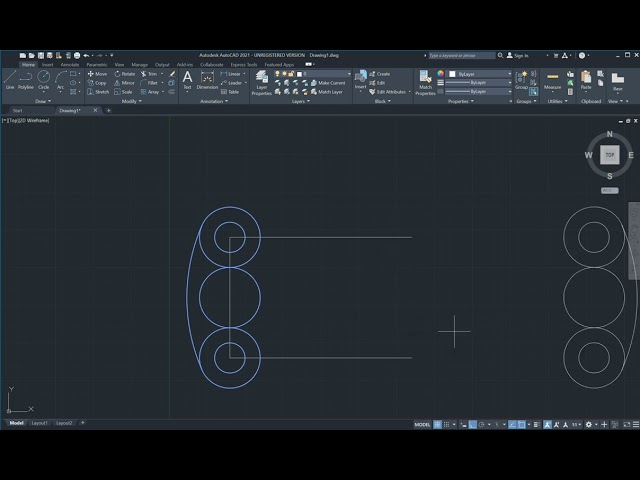This screenshot has height=480, width=640.
Task: Click the Save icon in quick access toolbar
Action: 41,56
